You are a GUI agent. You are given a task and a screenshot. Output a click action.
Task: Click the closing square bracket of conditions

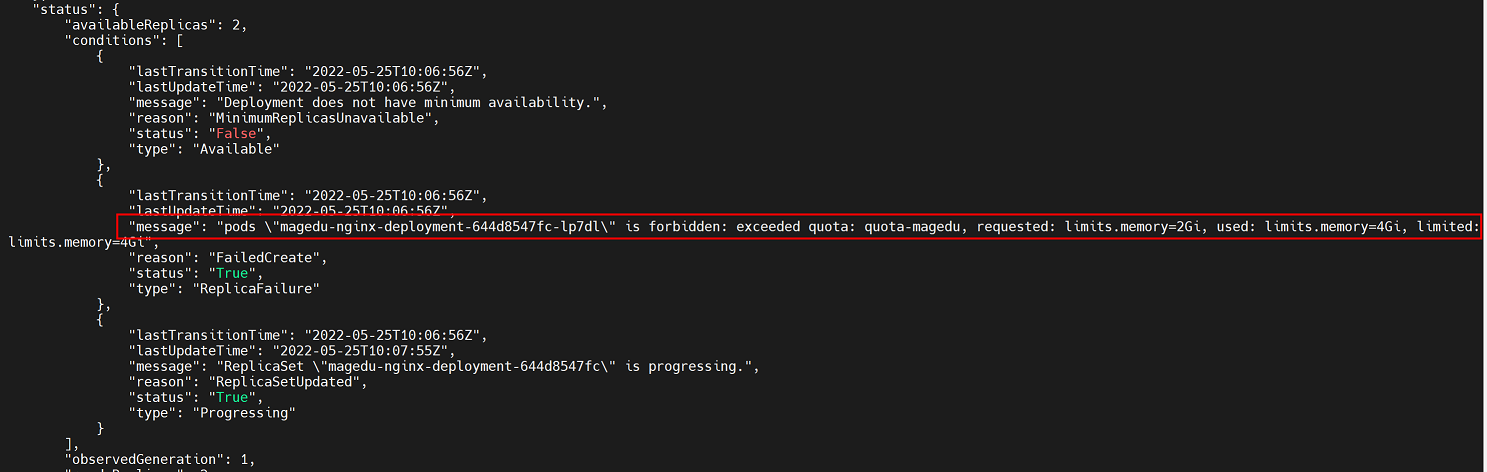69,444
